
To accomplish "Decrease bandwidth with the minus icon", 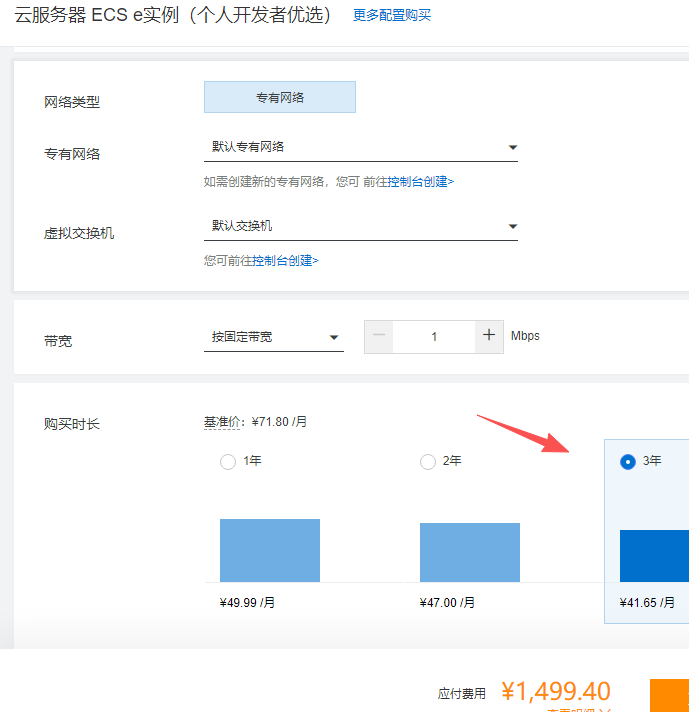I will pyautogui.click(x=379, y=337).
